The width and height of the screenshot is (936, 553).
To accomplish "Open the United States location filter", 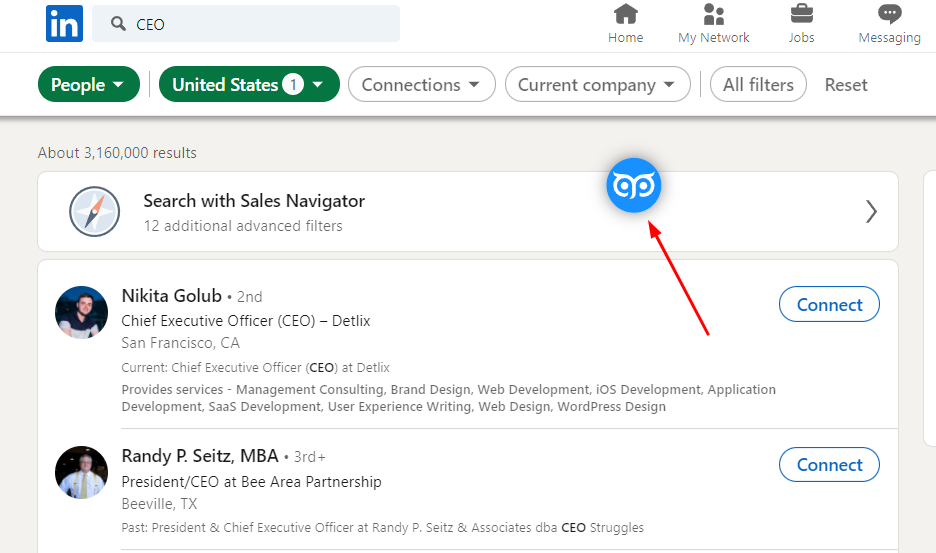I will click(x=249, y=84).
